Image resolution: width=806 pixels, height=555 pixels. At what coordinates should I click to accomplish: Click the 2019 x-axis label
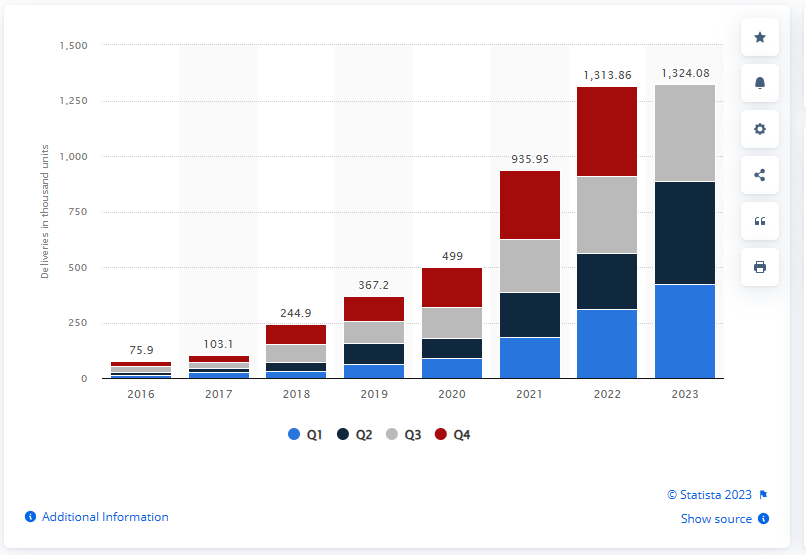(374, 394)
